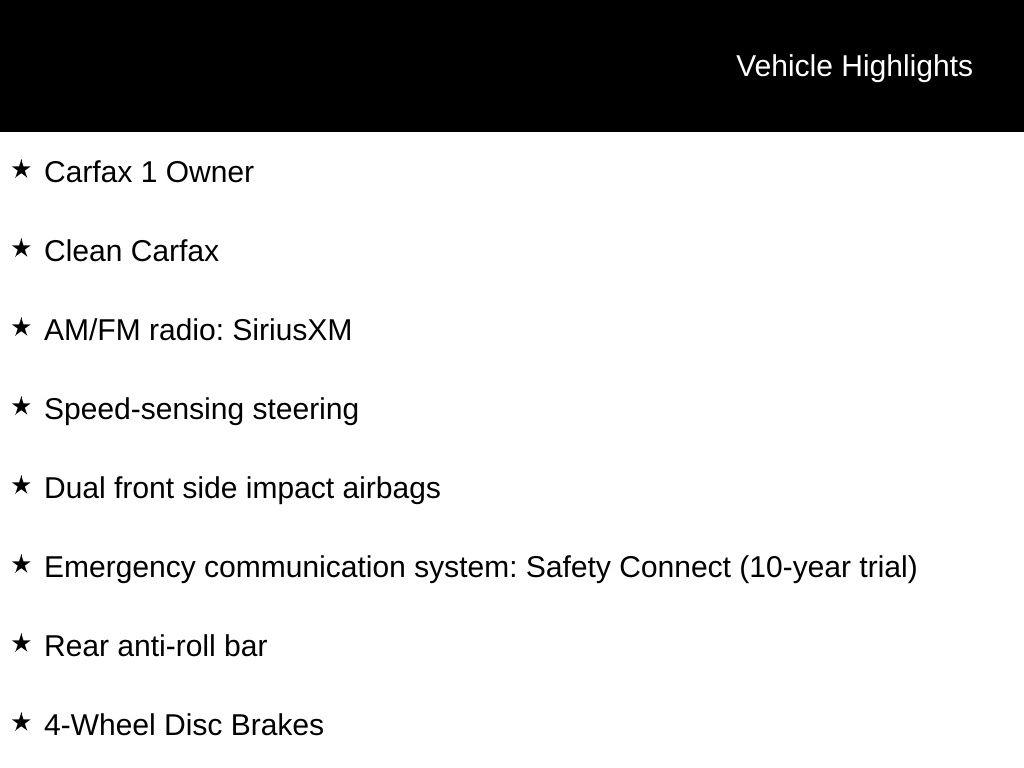Click the star beside Rear anti-roll bar
This screenshot has height=768, width=1024.
click(22, 644)
